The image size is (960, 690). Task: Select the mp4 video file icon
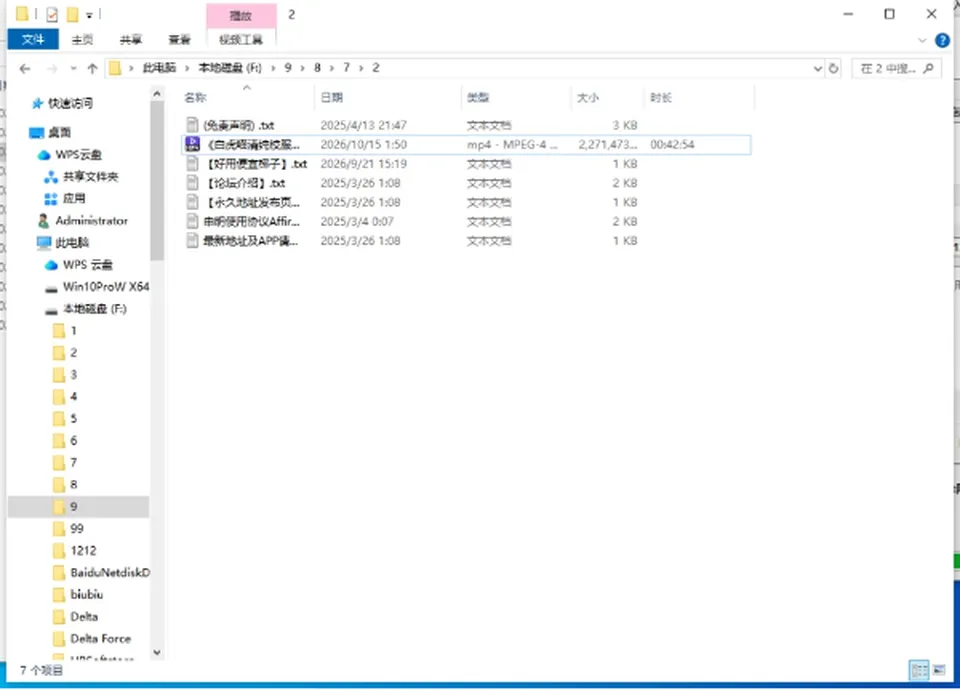coord(192,144)
